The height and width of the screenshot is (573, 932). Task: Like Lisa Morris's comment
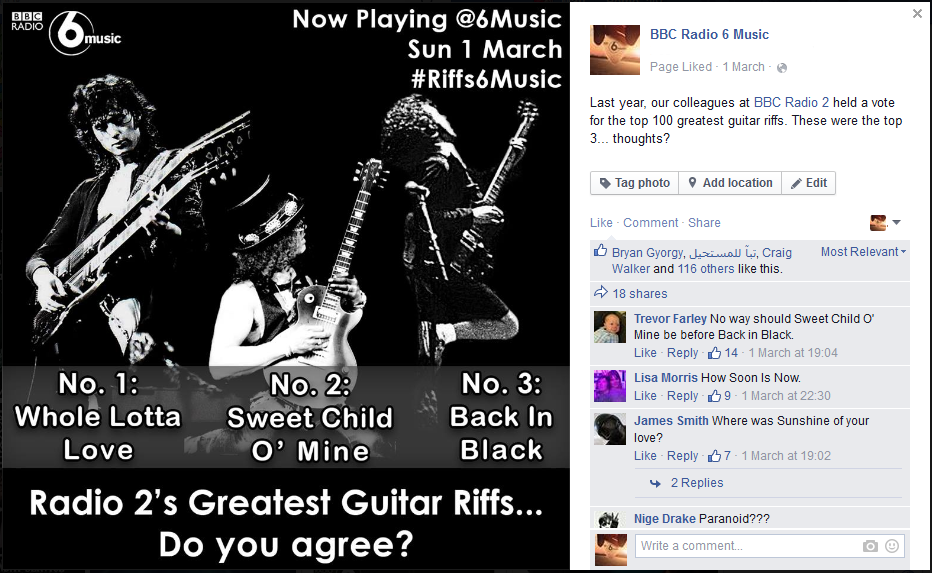pos(645,396)
